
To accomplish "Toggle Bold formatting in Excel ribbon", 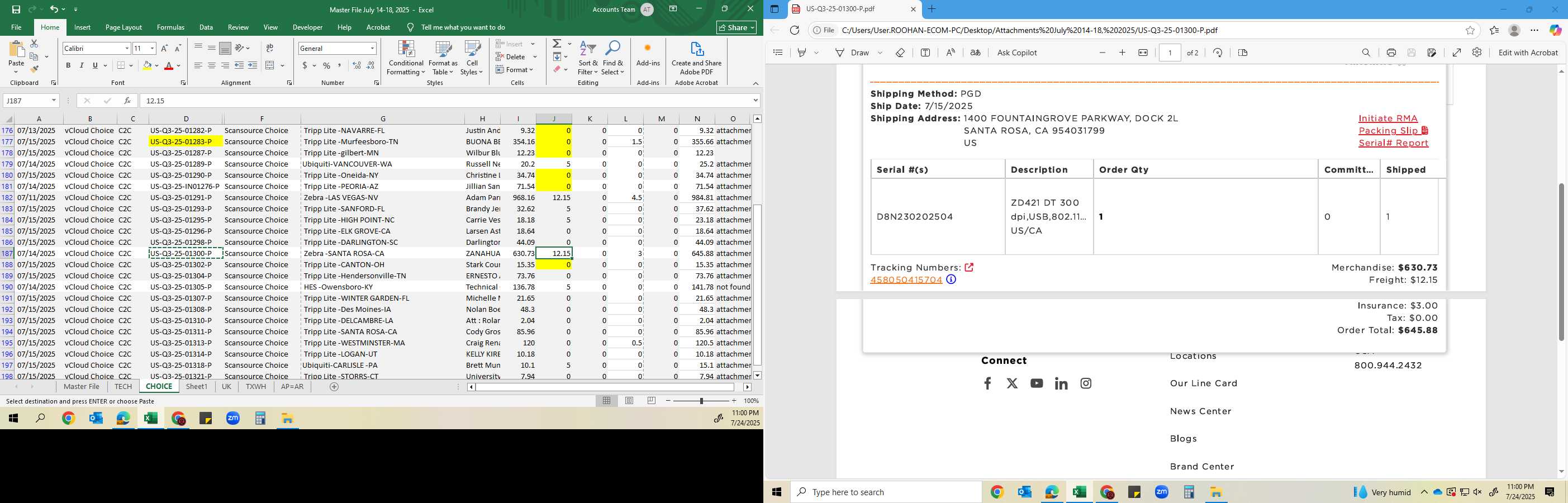I will coord(68,65).
